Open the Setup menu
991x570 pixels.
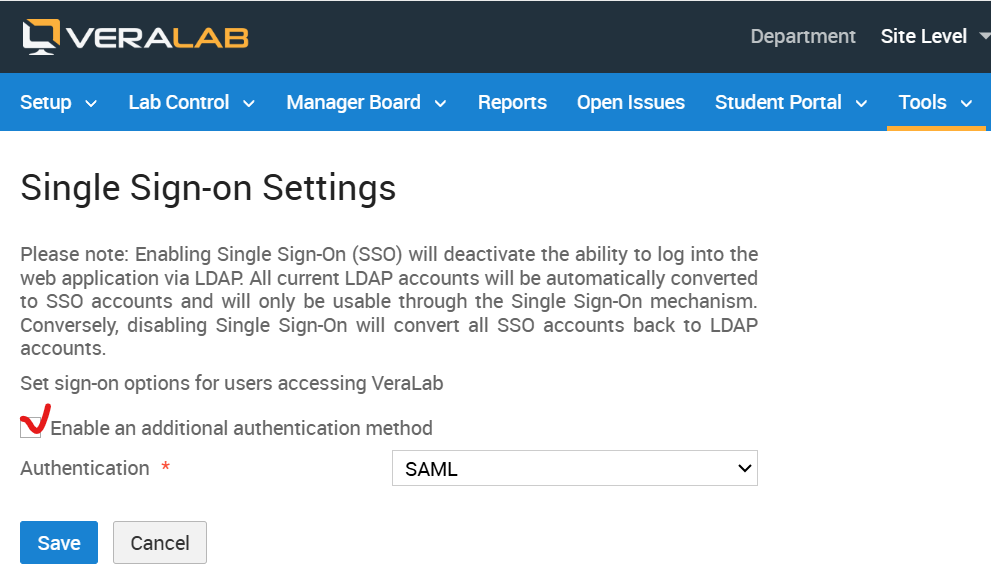click(x=58, y=102)
